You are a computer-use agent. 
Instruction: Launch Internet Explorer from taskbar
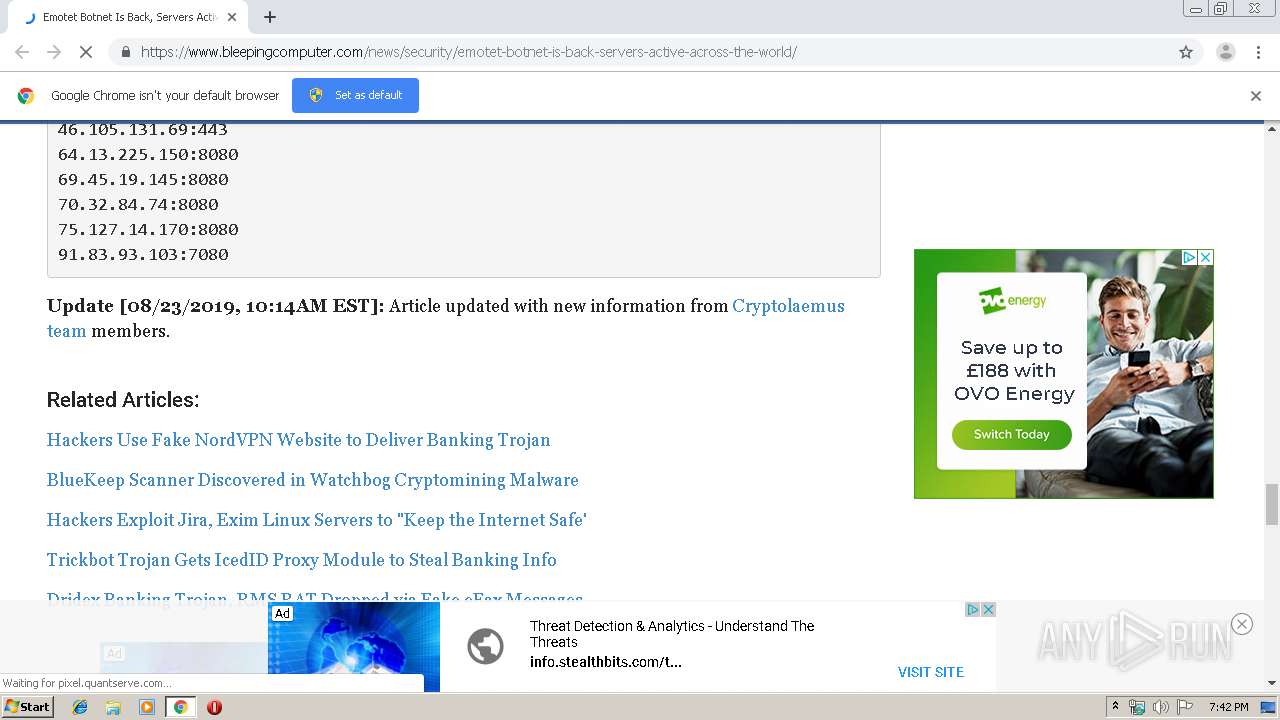coord(80,707)
